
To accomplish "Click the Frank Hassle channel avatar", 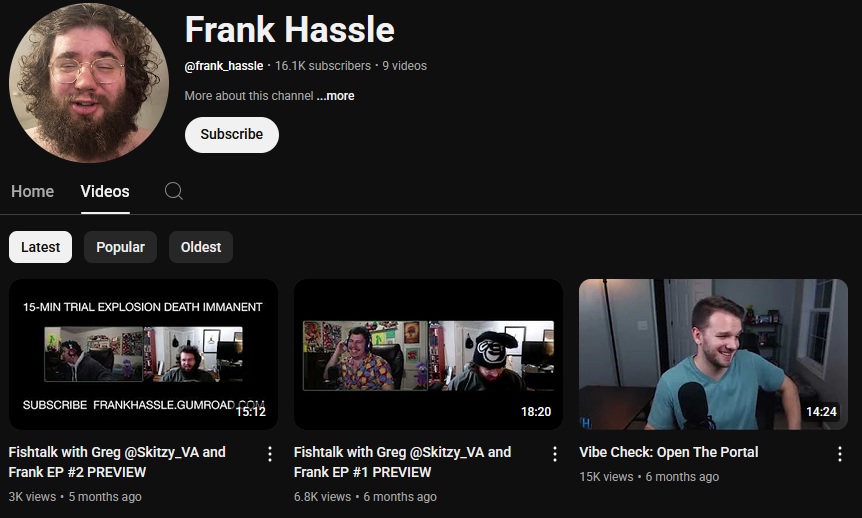I will [x=89, y=82].
